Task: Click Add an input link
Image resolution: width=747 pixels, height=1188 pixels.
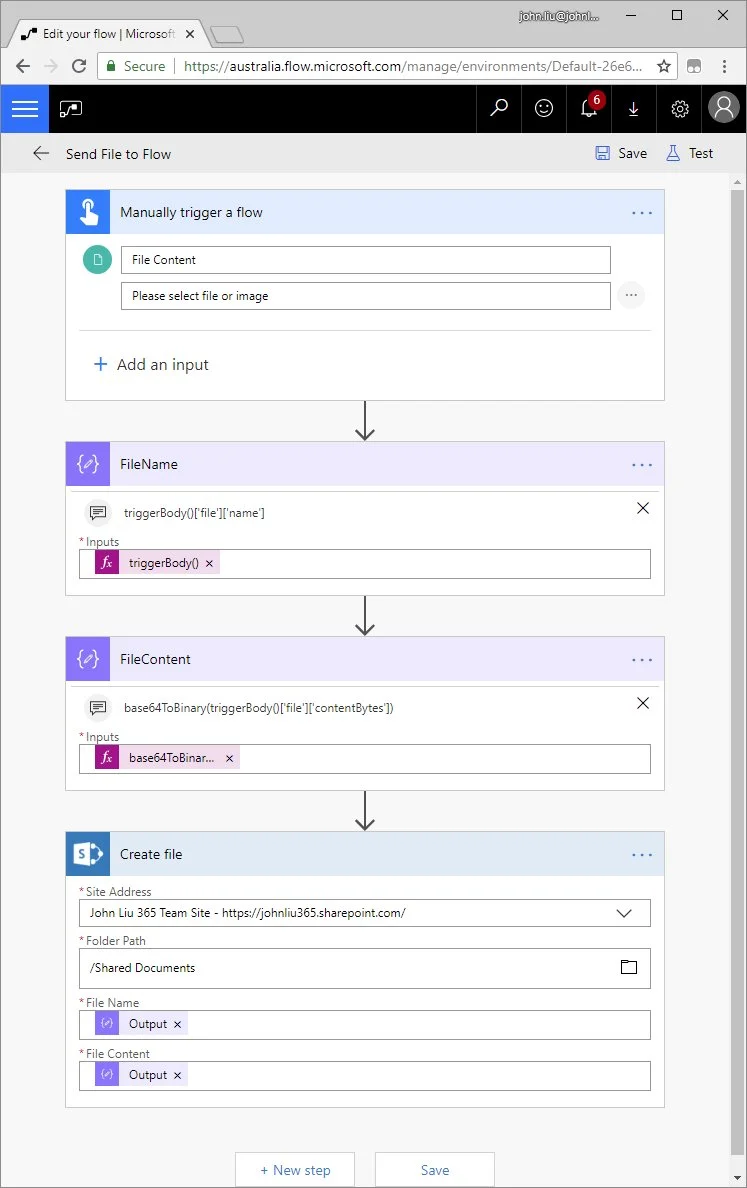Action: (x=151, y=365)
